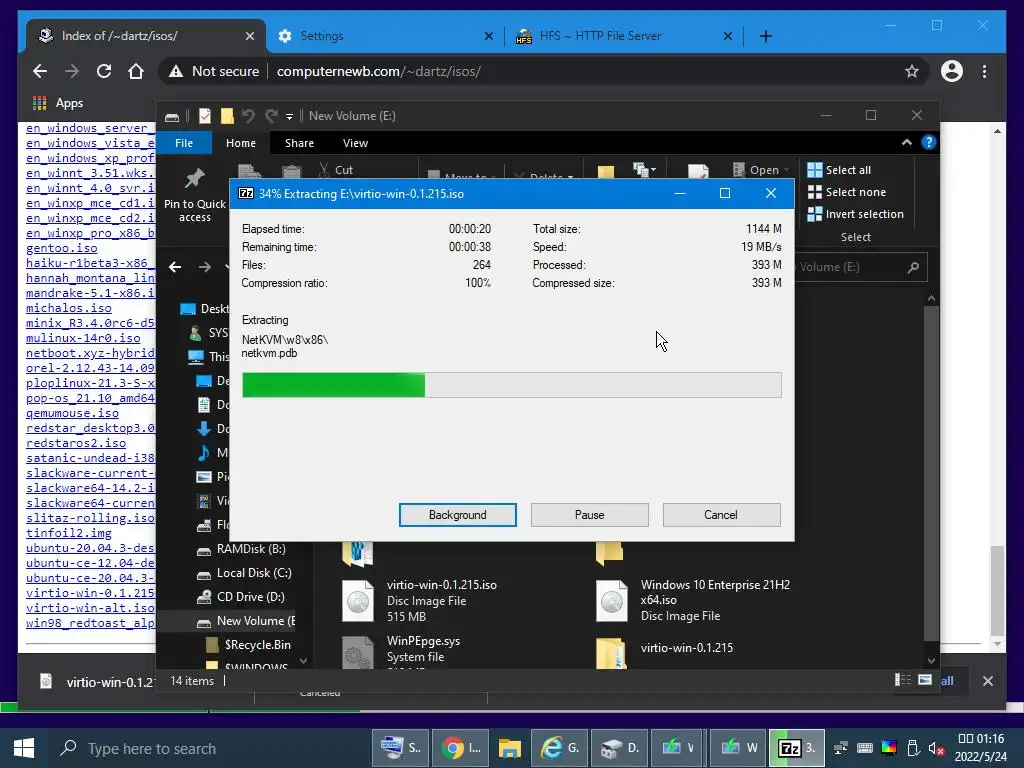This screenshot has height=768, width=1024.
Task: Click the 7z icon in dialog title bar
Action: [x=246, y=193]
